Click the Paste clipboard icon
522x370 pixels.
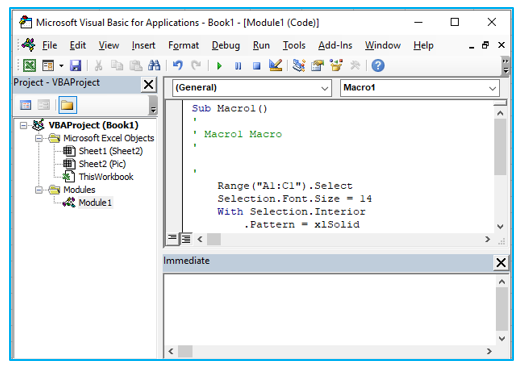point(135,65)
